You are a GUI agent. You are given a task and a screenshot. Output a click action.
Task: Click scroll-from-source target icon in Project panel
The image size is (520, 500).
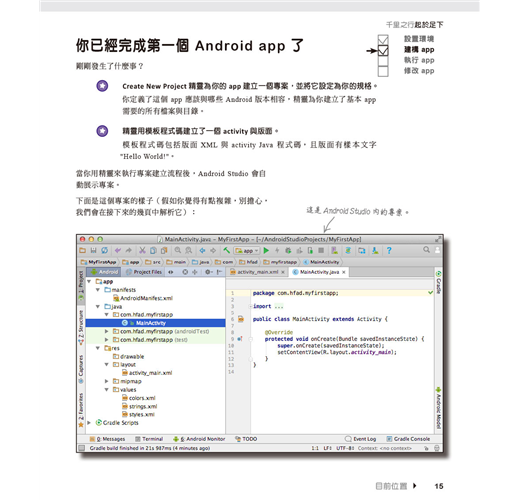[185, 272]
